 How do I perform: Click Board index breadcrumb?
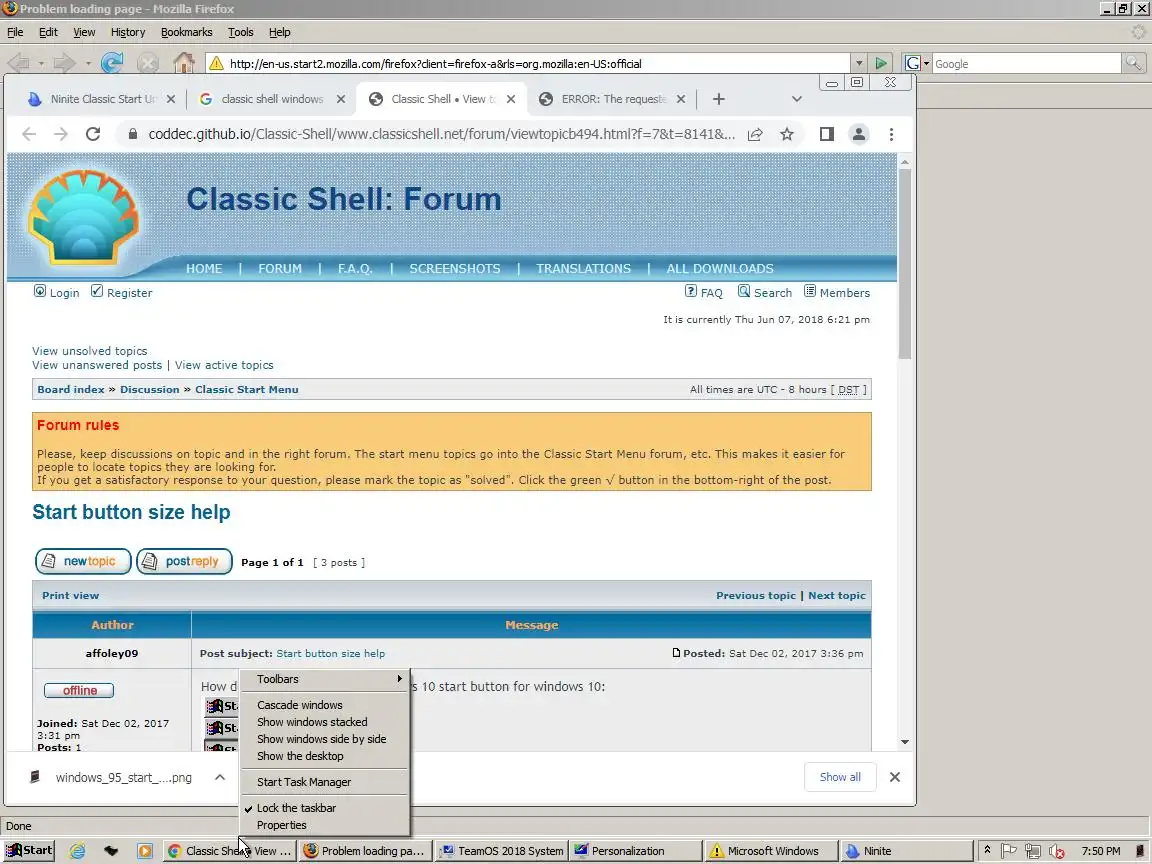tap(71, 389)
